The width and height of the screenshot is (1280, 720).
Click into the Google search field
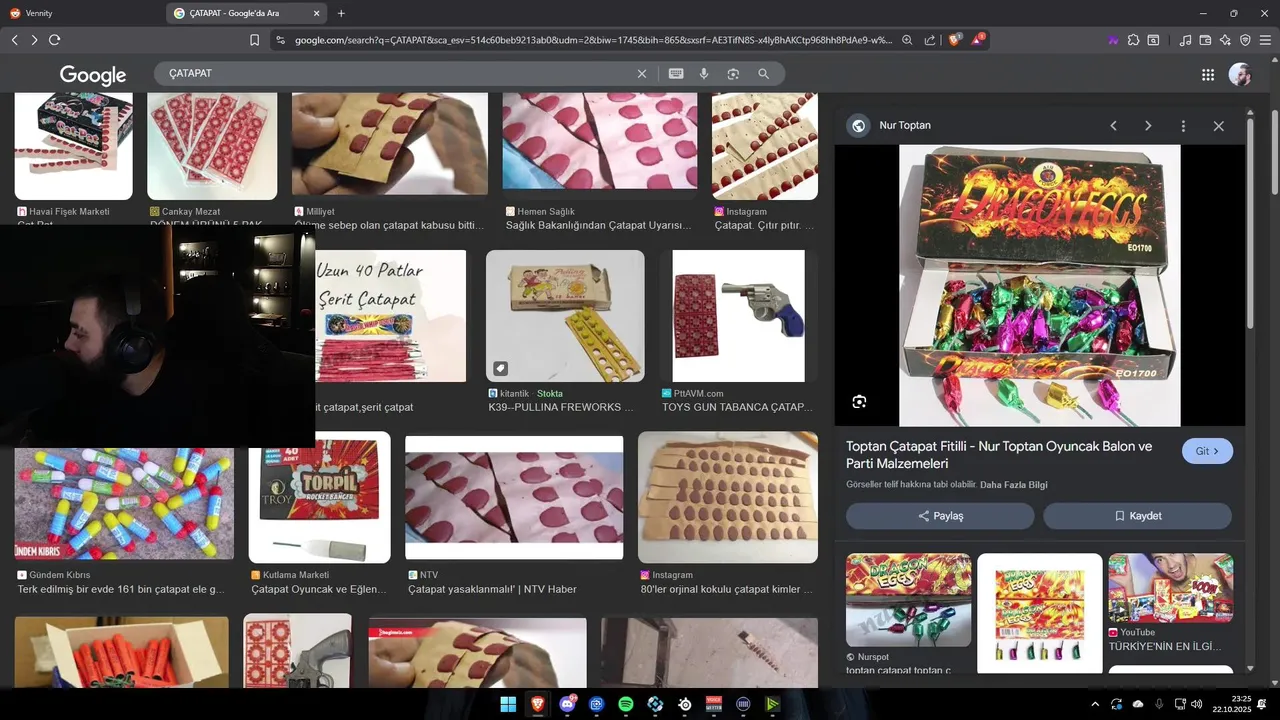pyautogui.click(x=400, y=74)
